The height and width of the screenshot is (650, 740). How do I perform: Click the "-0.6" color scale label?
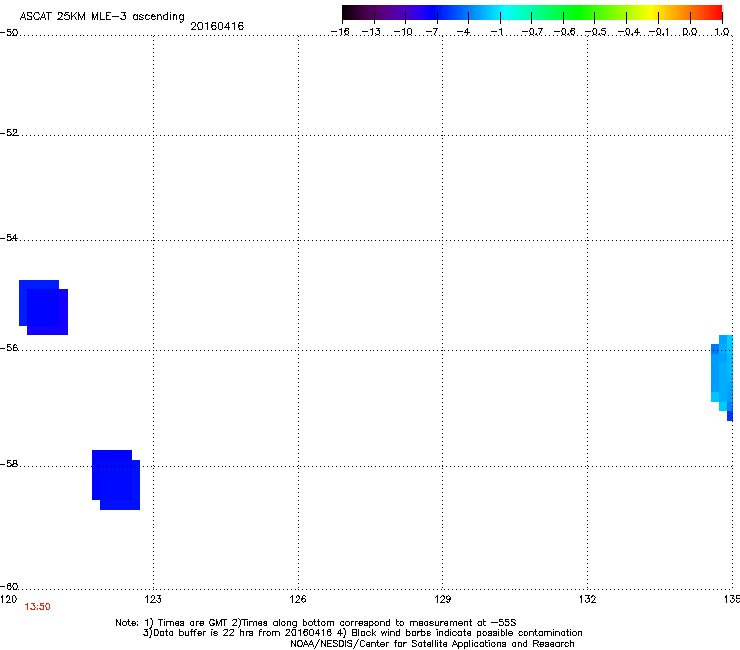(564, 32)
